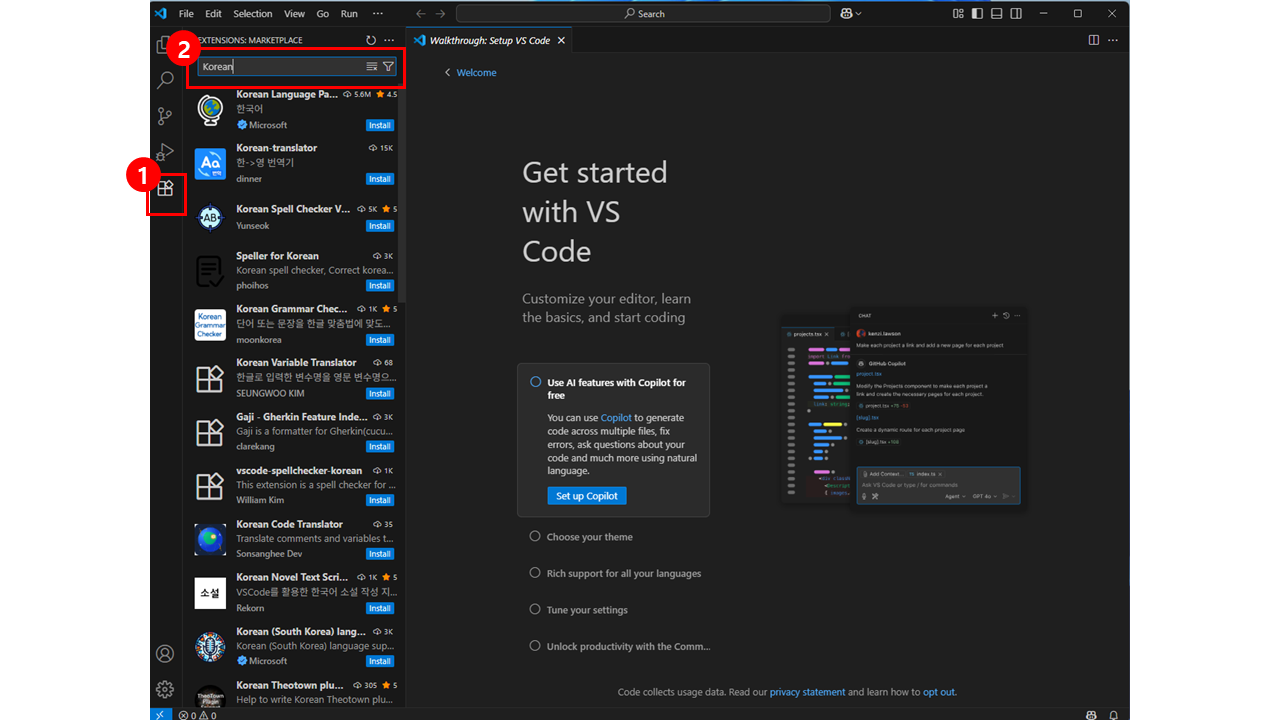Viewport: 1280px width, 720px height.
Task: Select Rich support for all your languages step
Action: [623, 573]
